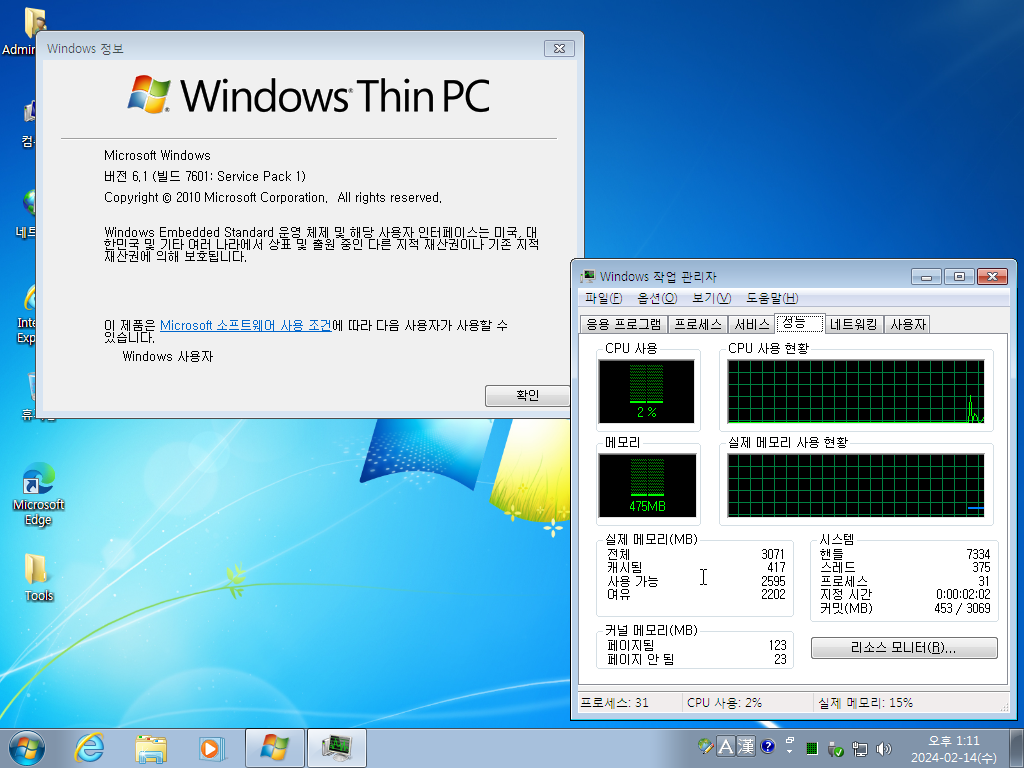Open the 도움말(H) menu
Viewport: 1024px width, 768px height.
(772, 298)
